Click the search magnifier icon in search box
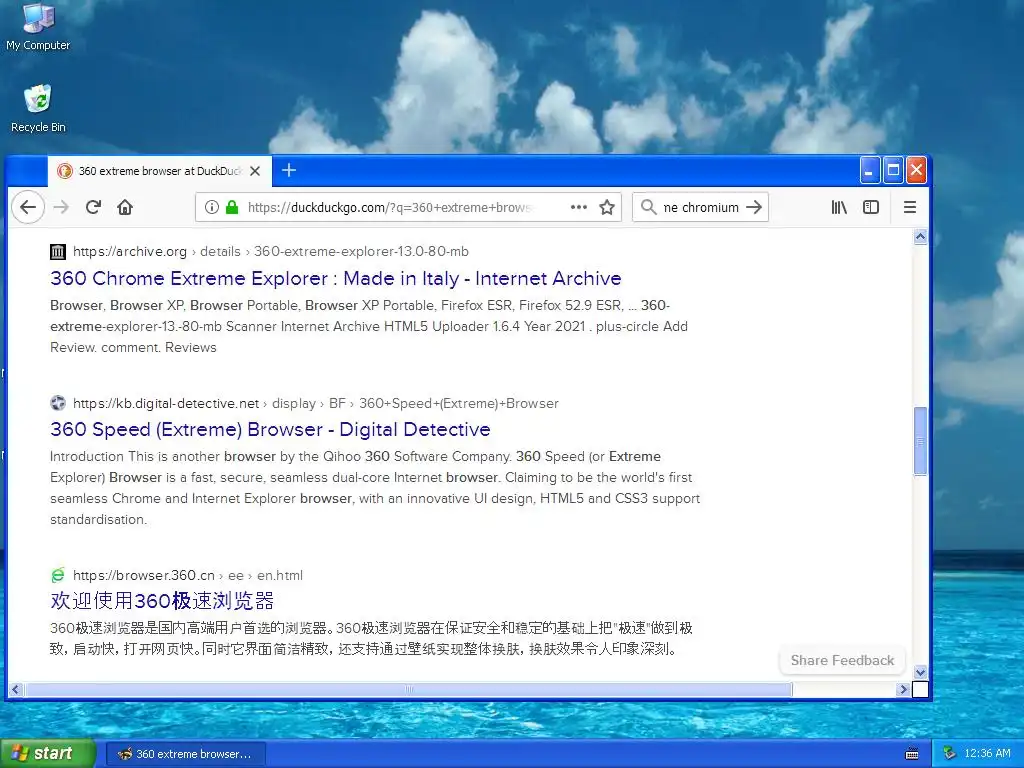The width and height of the screenshot is (1024, 768). tap(648, 208)
